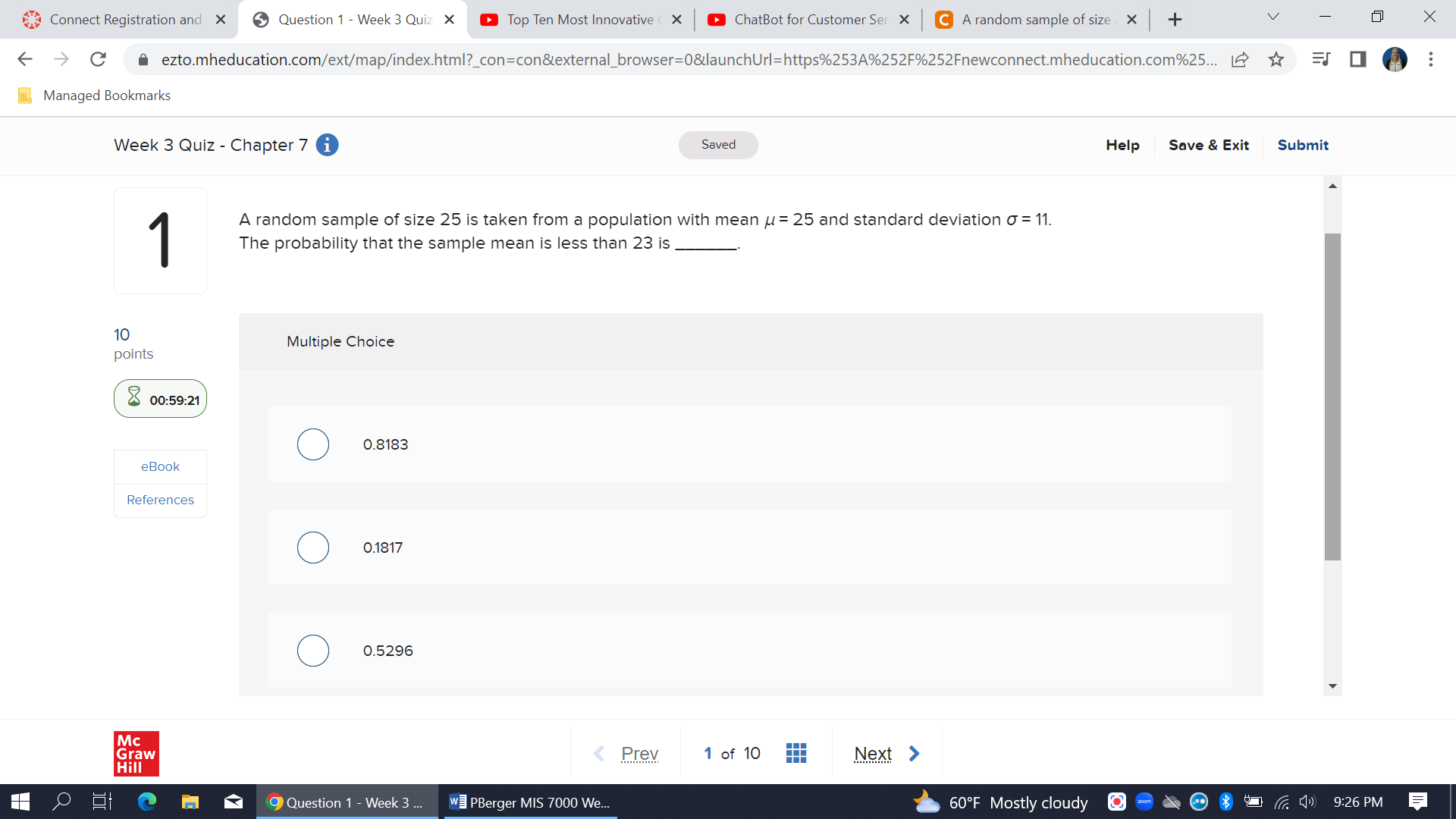Expand the tab search dropdown chevron
1456x819 pixels.
pyautogui.click(x=1273, y=17)
